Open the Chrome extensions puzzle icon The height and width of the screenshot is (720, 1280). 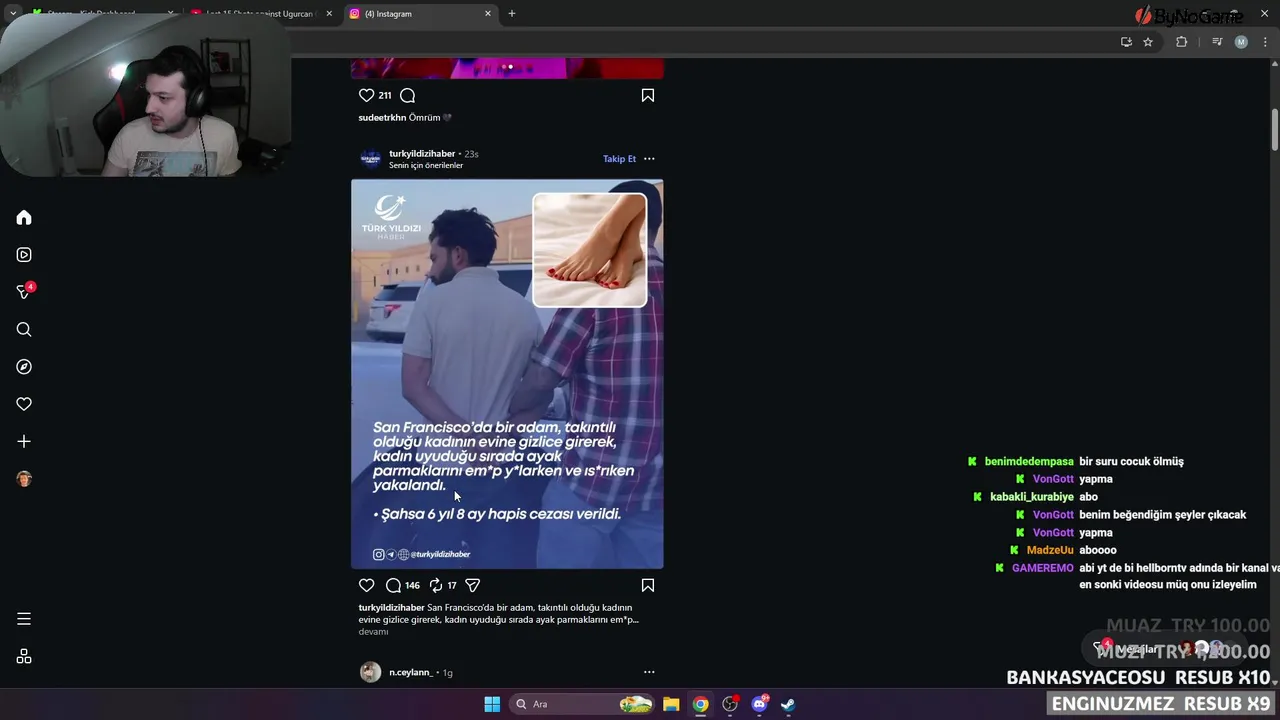[x=1181, y=42]
